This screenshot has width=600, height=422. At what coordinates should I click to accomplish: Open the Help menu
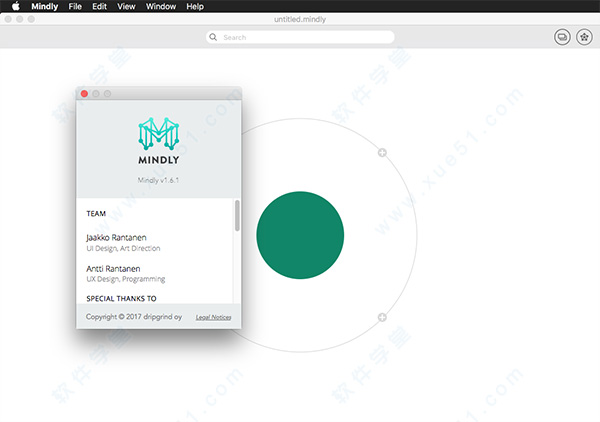[x=195, y=7]
